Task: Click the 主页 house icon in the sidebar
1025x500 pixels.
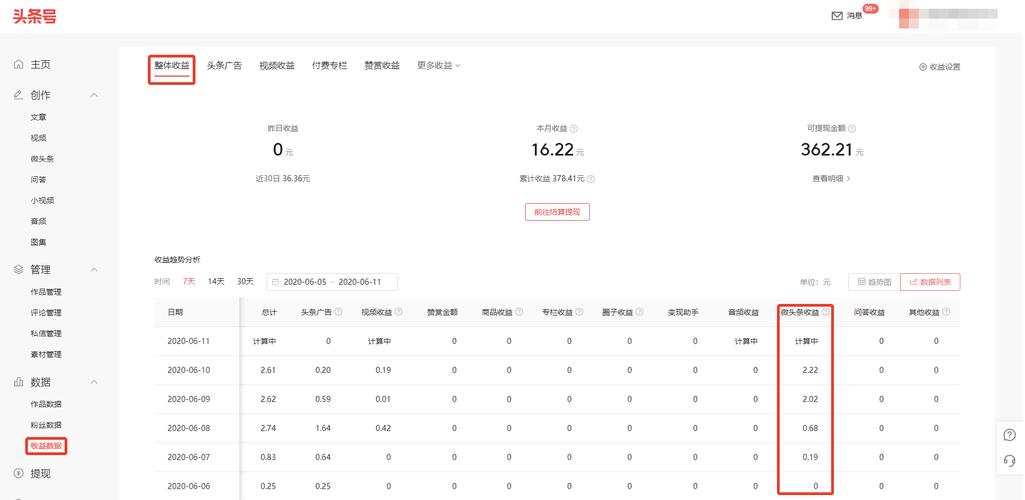Action: [18, 65]
